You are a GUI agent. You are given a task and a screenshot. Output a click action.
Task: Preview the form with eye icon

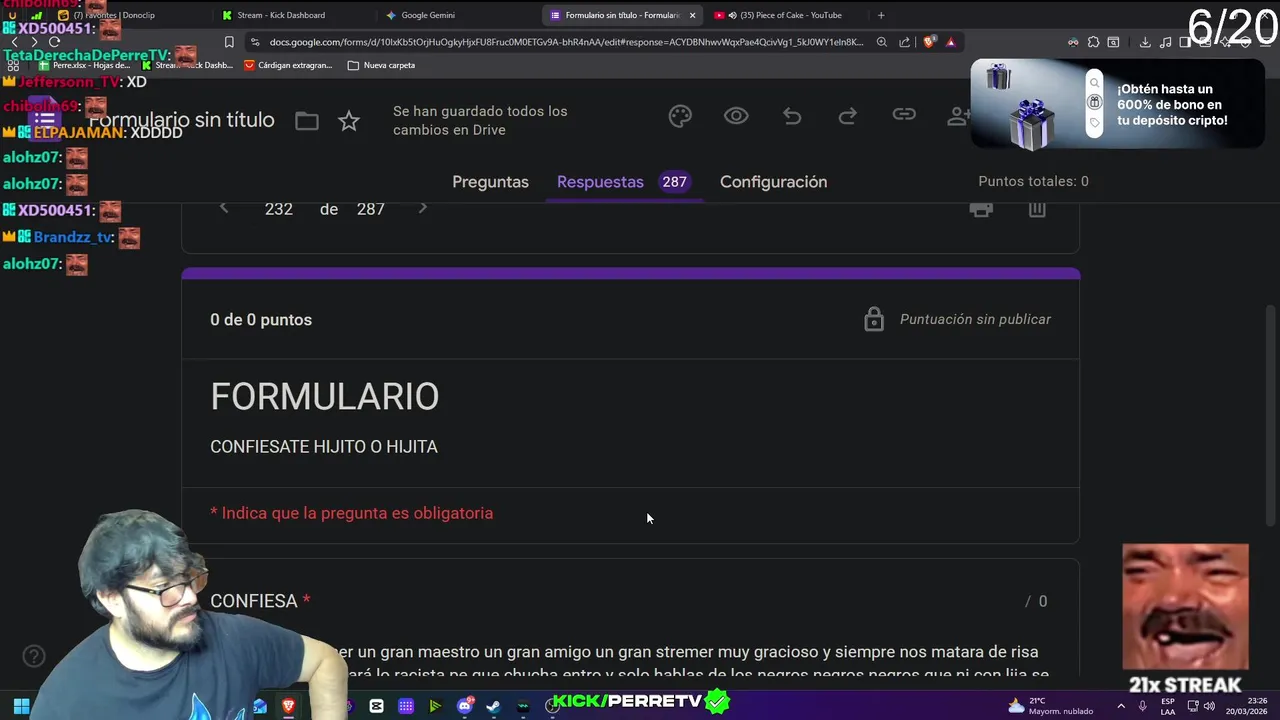(736, 116)
